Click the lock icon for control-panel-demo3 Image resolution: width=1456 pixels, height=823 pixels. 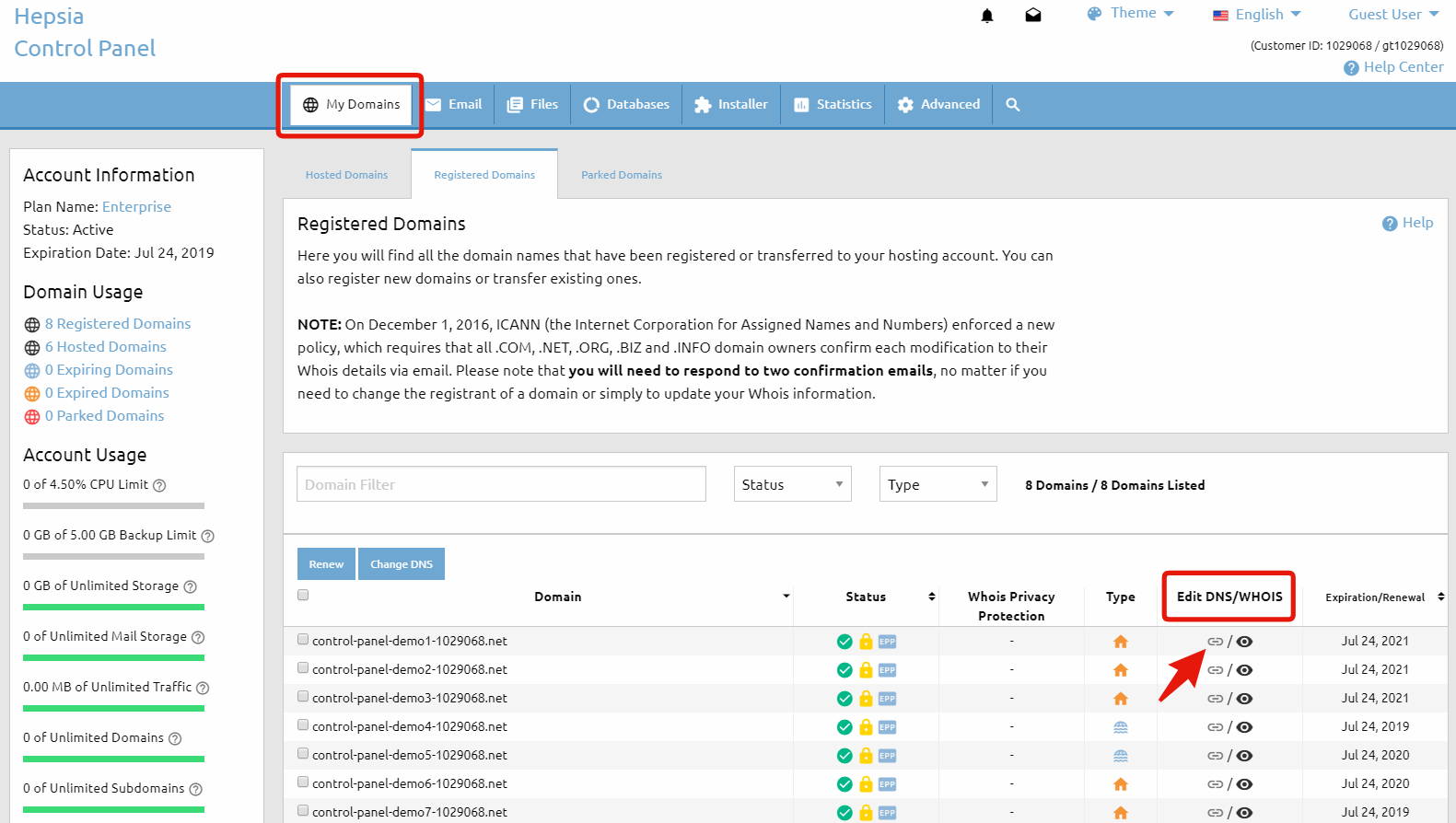pos(866,699)
